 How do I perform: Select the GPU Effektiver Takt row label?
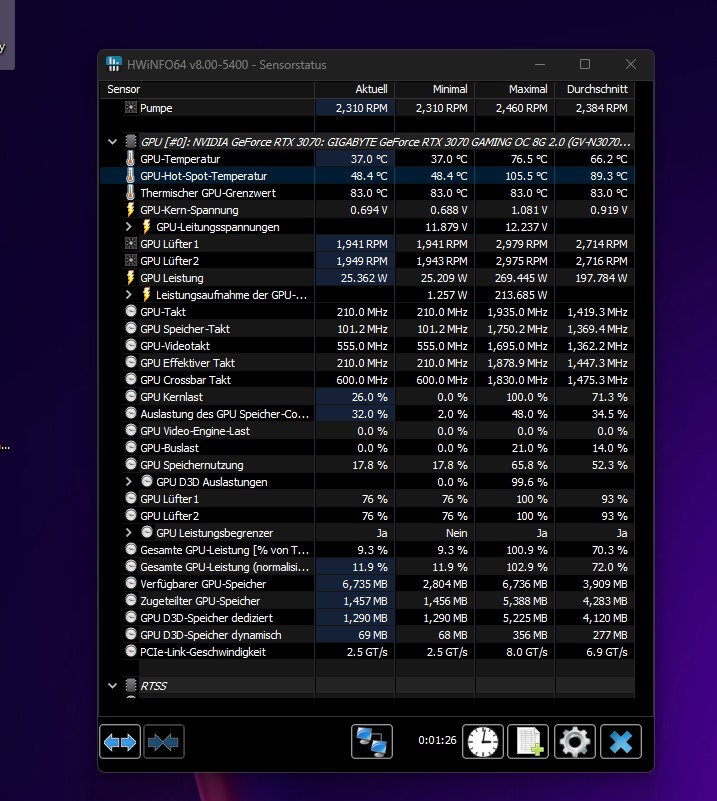(187, 363)
